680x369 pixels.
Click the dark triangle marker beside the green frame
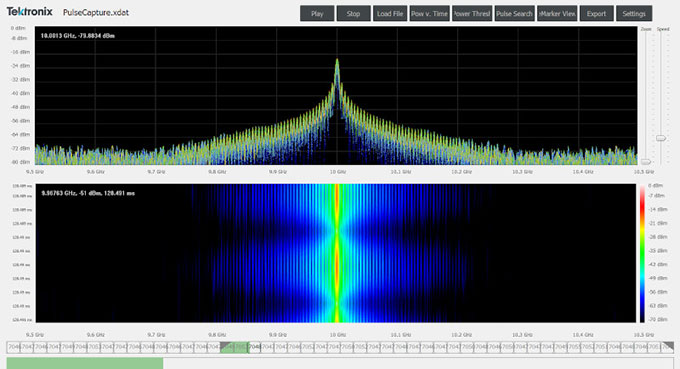tap(225, 346)
